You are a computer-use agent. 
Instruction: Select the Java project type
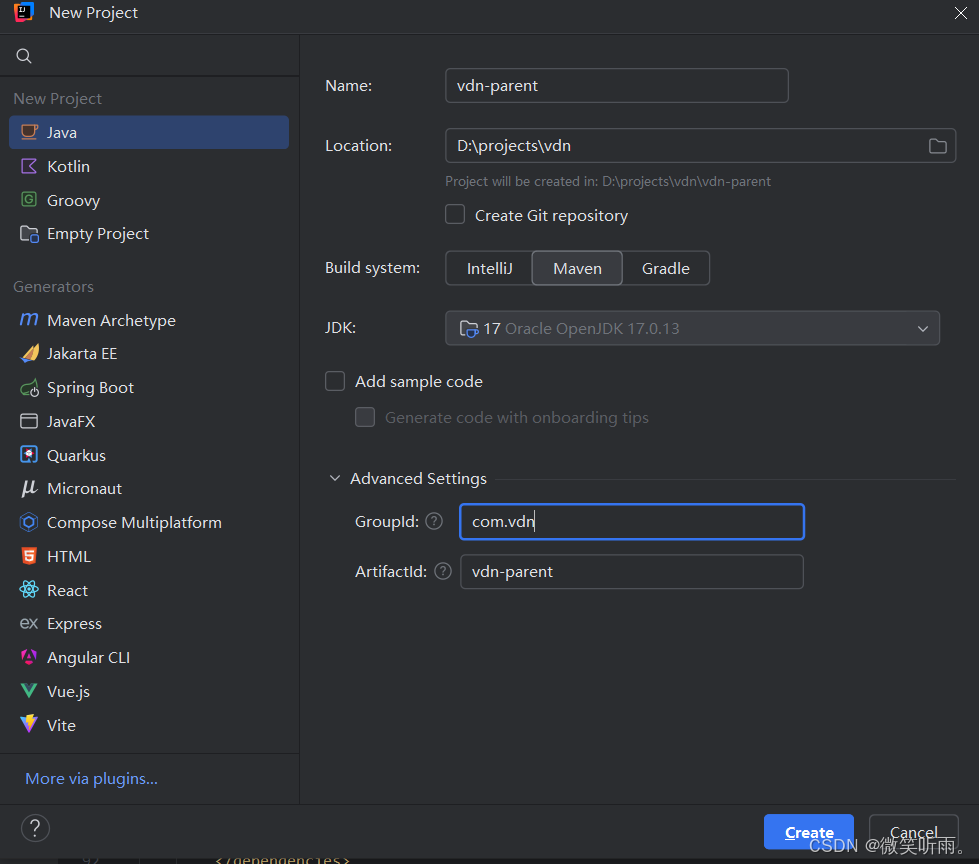[149, 132]
